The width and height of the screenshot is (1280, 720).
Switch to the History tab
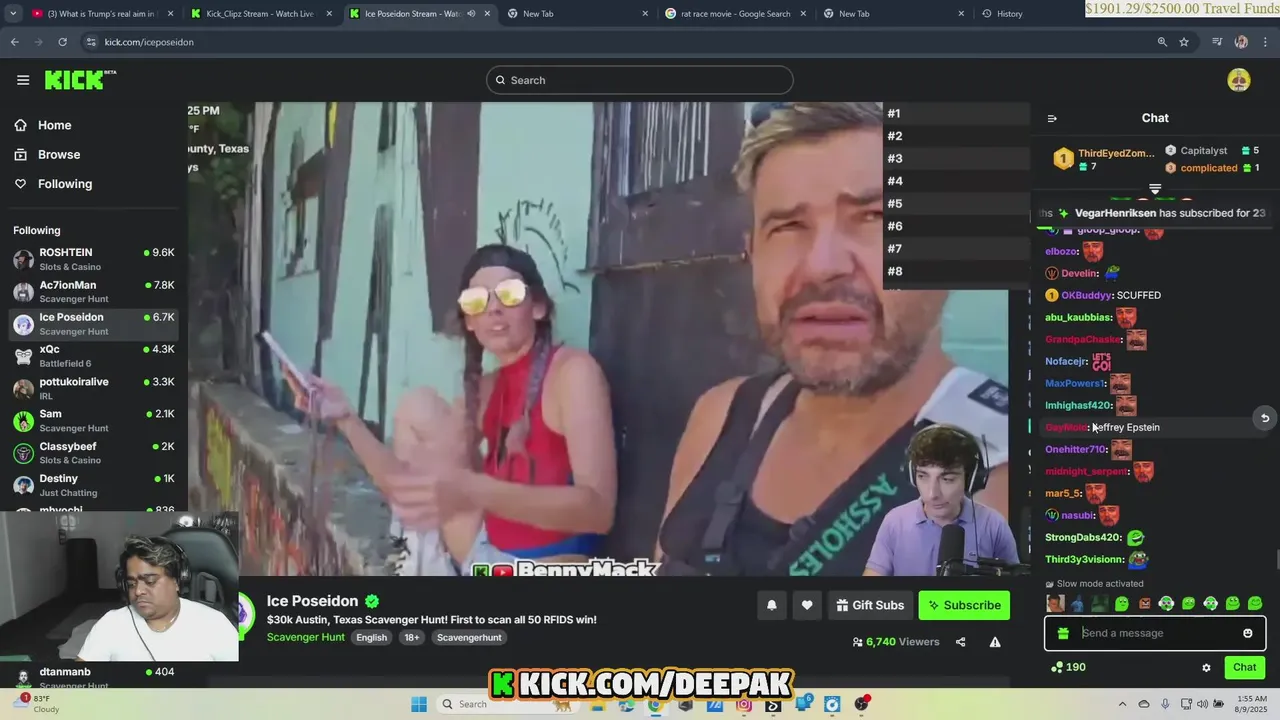(x=1010, y=14)
